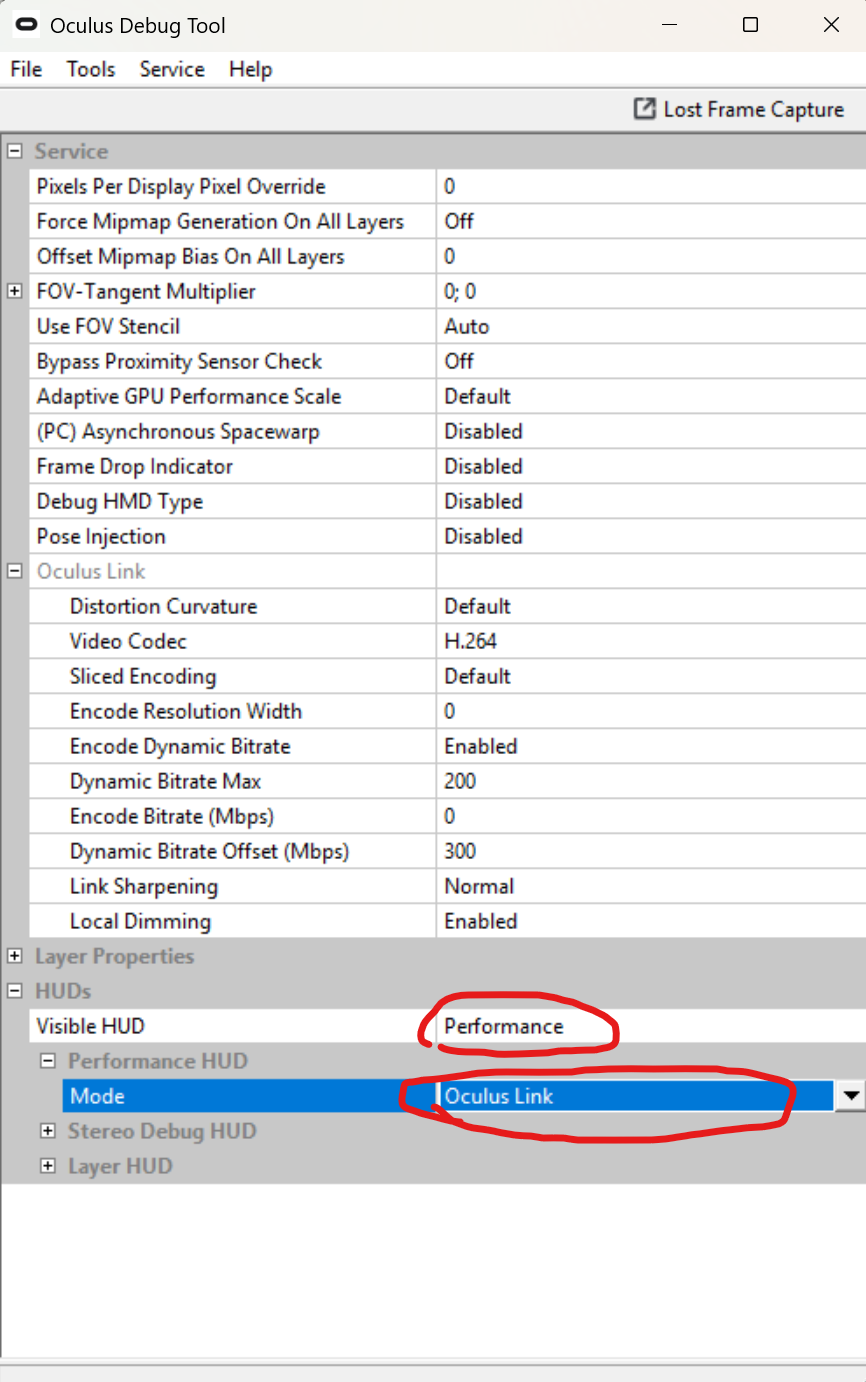Select the Bypass Proximity Sensor Check label
This screenshot has width=866, height=1382.
[179, 361]
